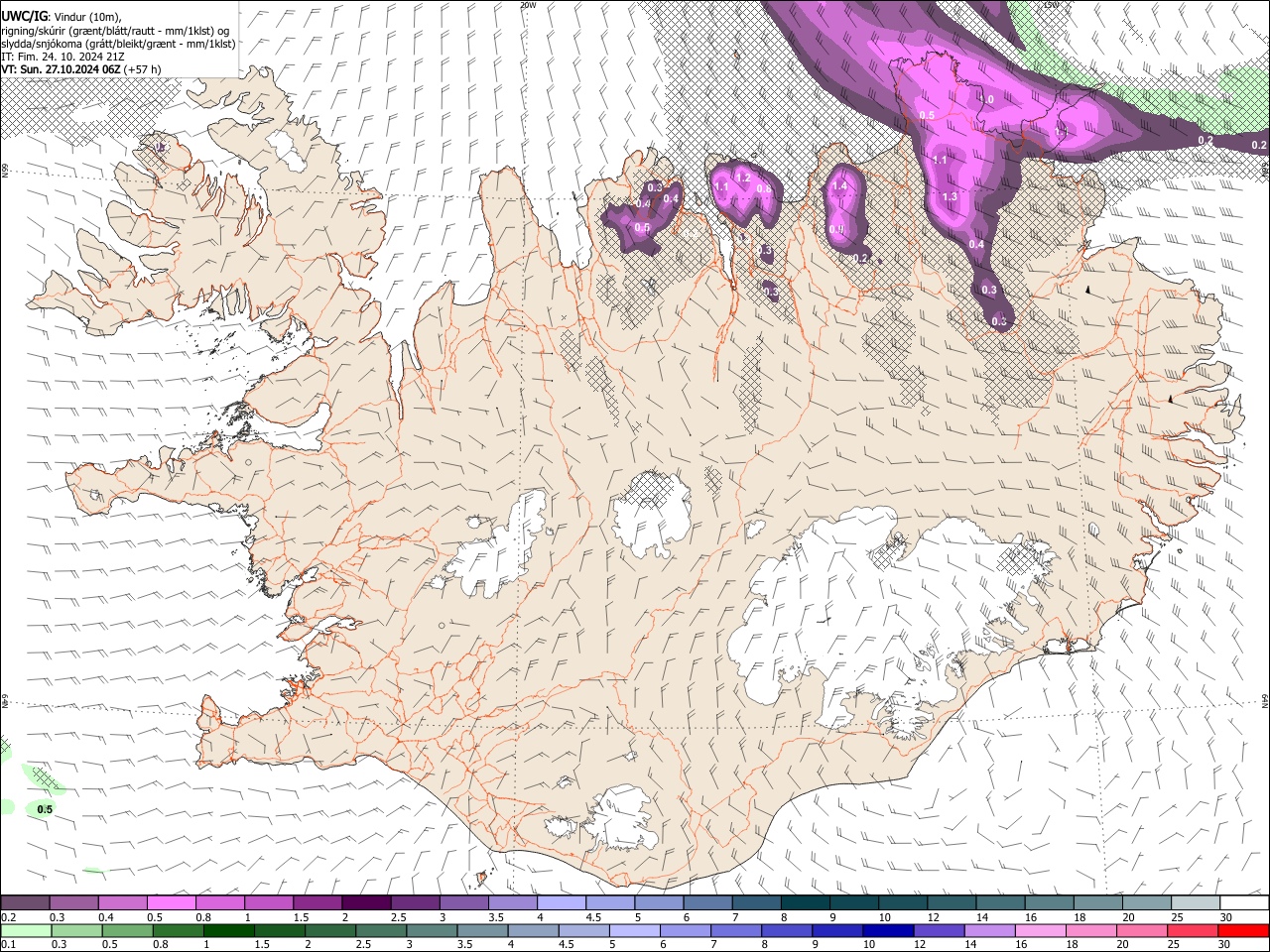Pick the blue-grey 4 rain-scale swatch
The image size is (1270, 952).
coord(533,930)
